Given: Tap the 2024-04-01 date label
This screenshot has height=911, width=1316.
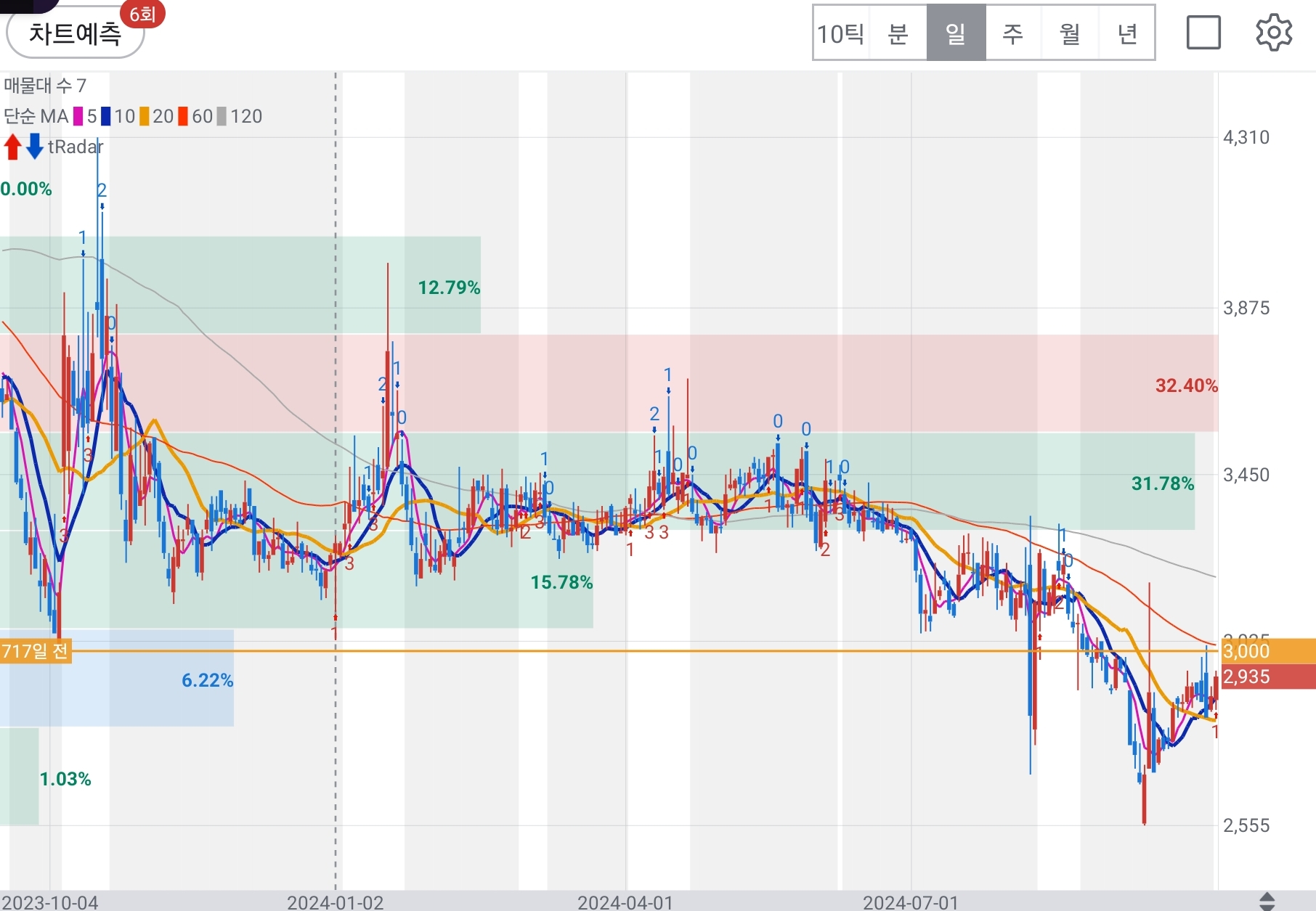Looking at the screenshot, I should 625,902.
